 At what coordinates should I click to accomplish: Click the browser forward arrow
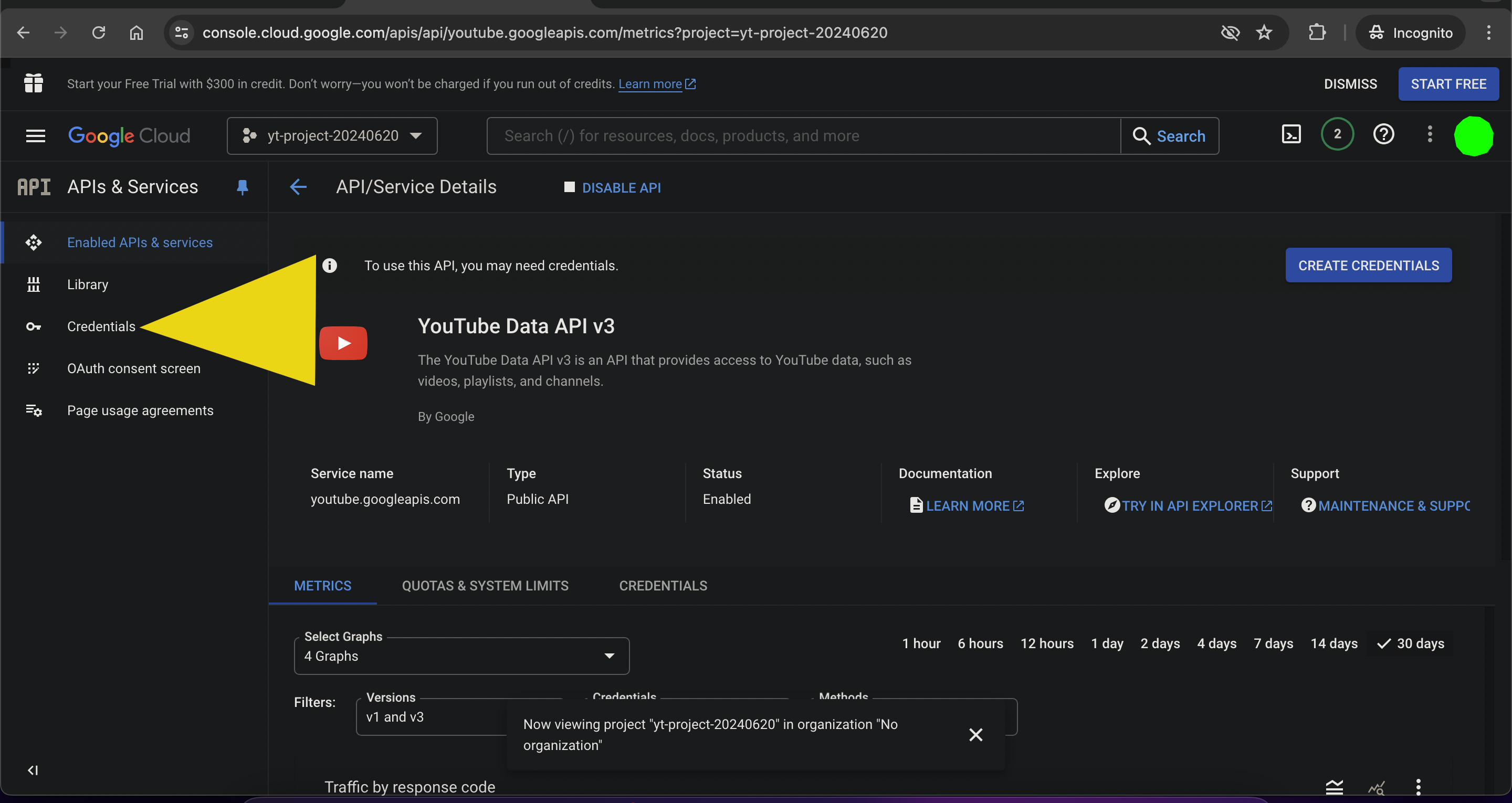click(60, 33)
